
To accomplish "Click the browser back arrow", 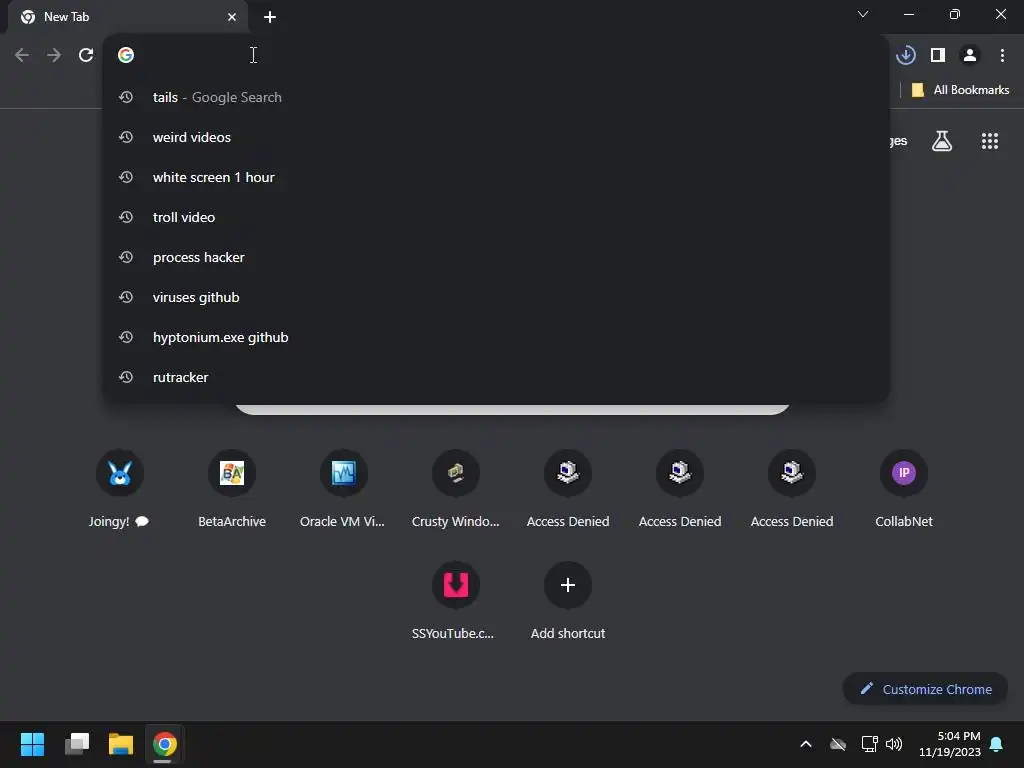I will [22, 56].
